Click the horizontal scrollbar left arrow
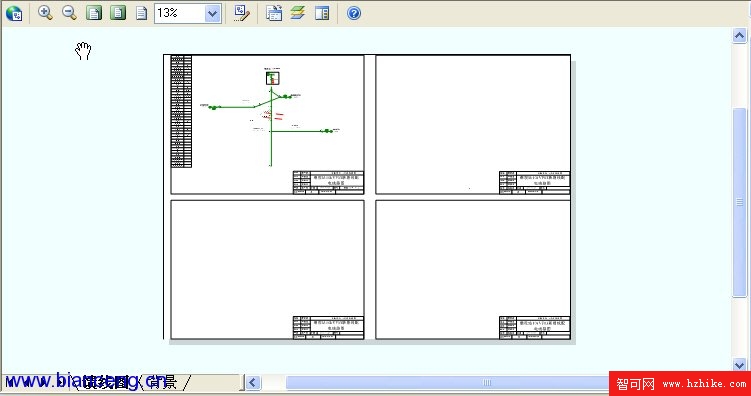The width and height of the screenshot is (751, 396). (x=253, y=383)
